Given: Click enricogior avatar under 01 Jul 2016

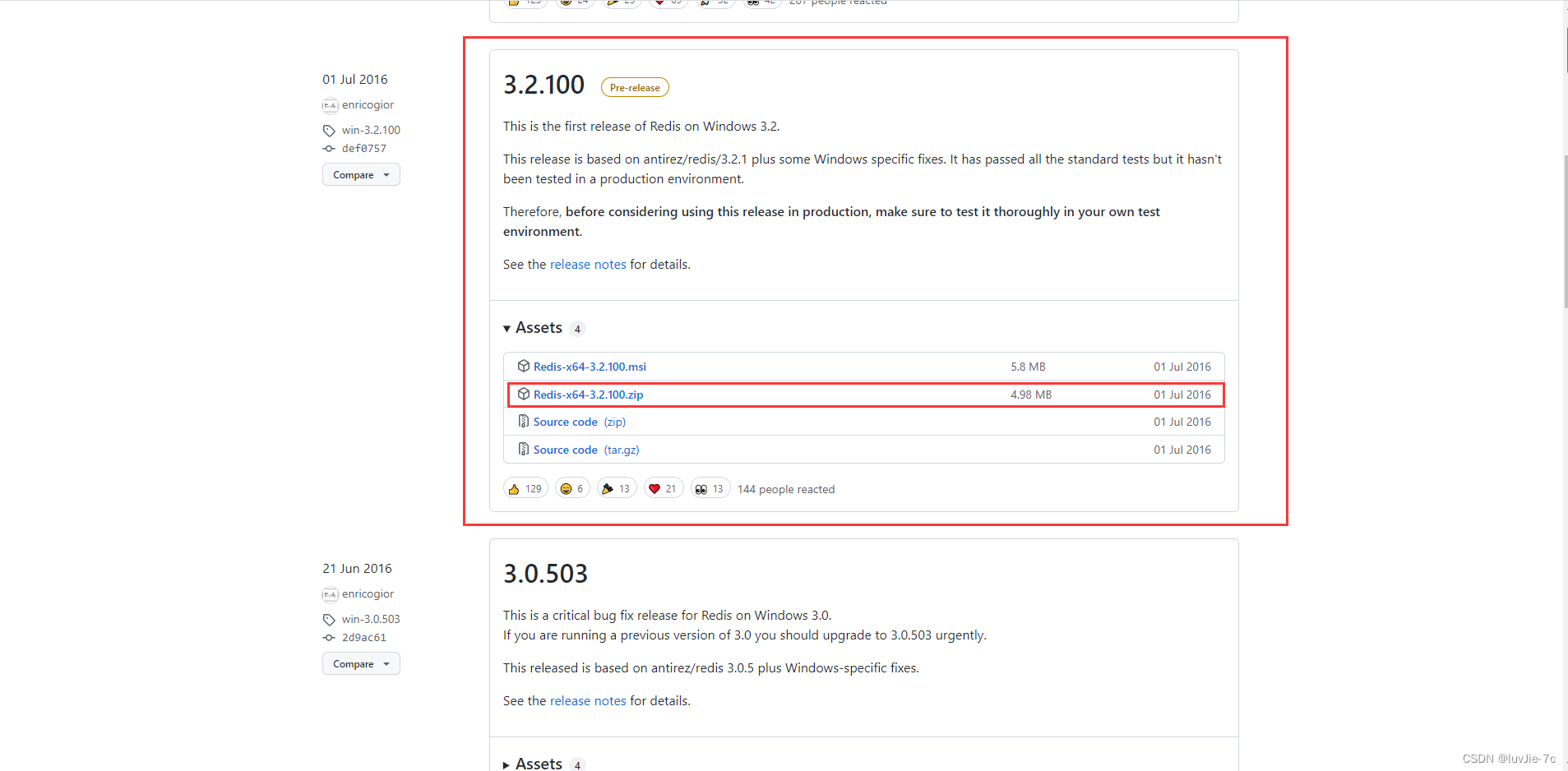Looking at the screenshot, I should 330,105.
